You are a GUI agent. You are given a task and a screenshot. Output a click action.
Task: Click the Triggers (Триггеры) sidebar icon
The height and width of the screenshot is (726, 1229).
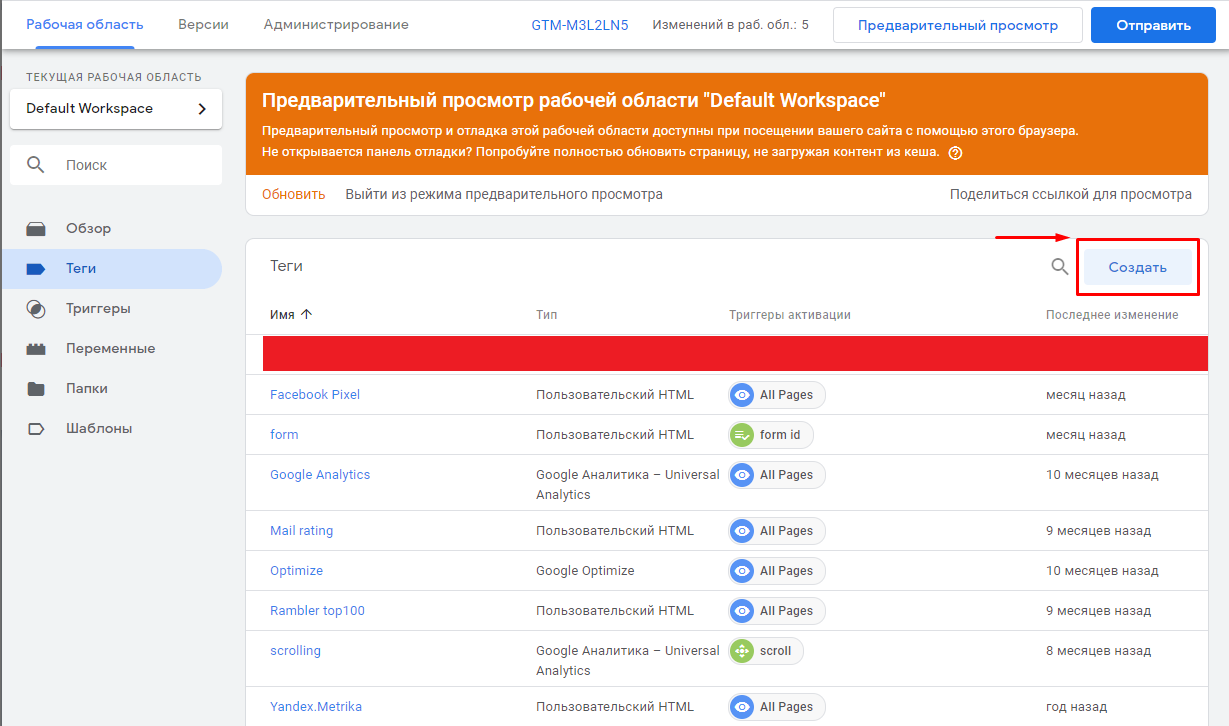[x=36, y=309]
